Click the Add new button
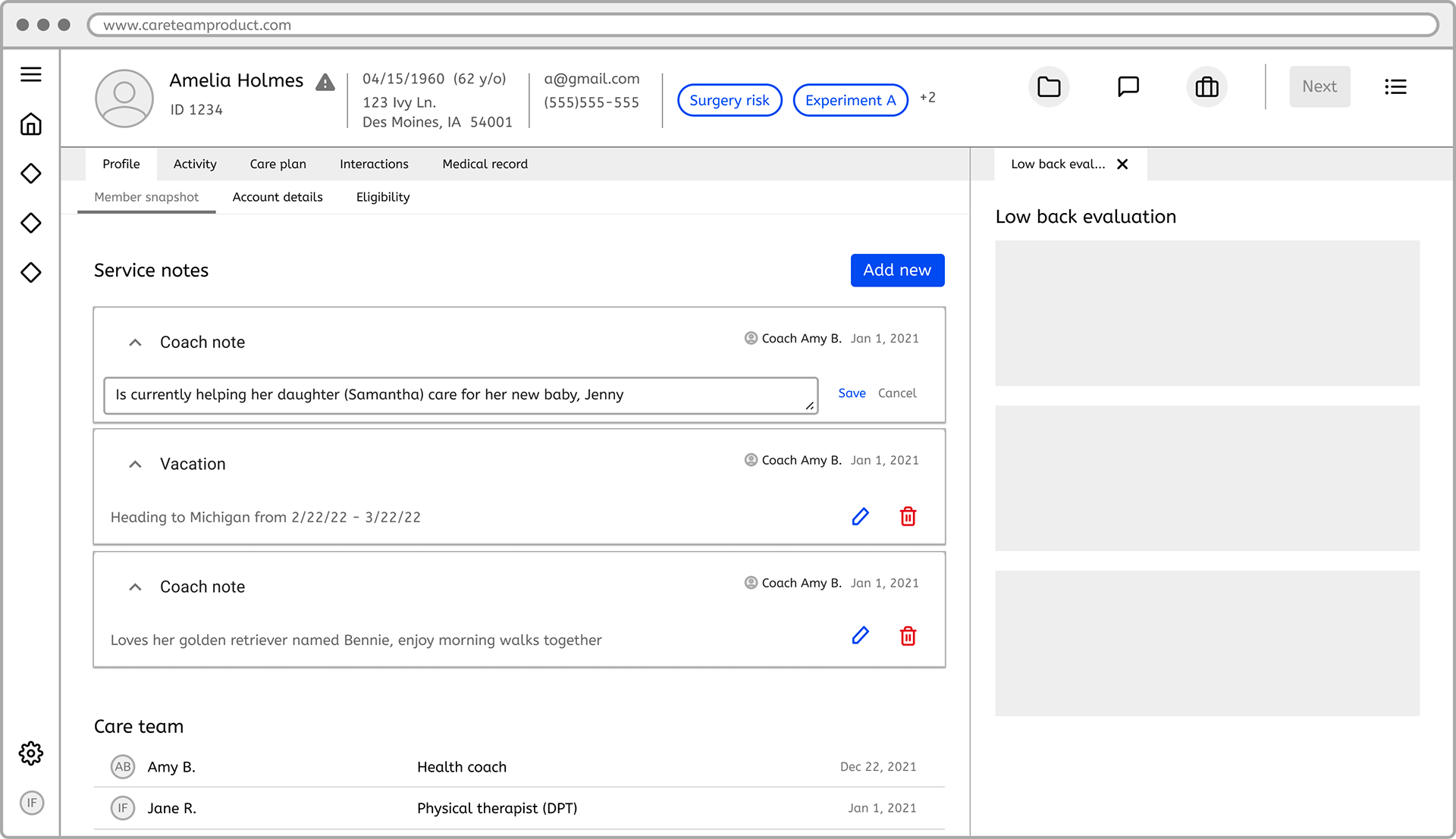 897,270
